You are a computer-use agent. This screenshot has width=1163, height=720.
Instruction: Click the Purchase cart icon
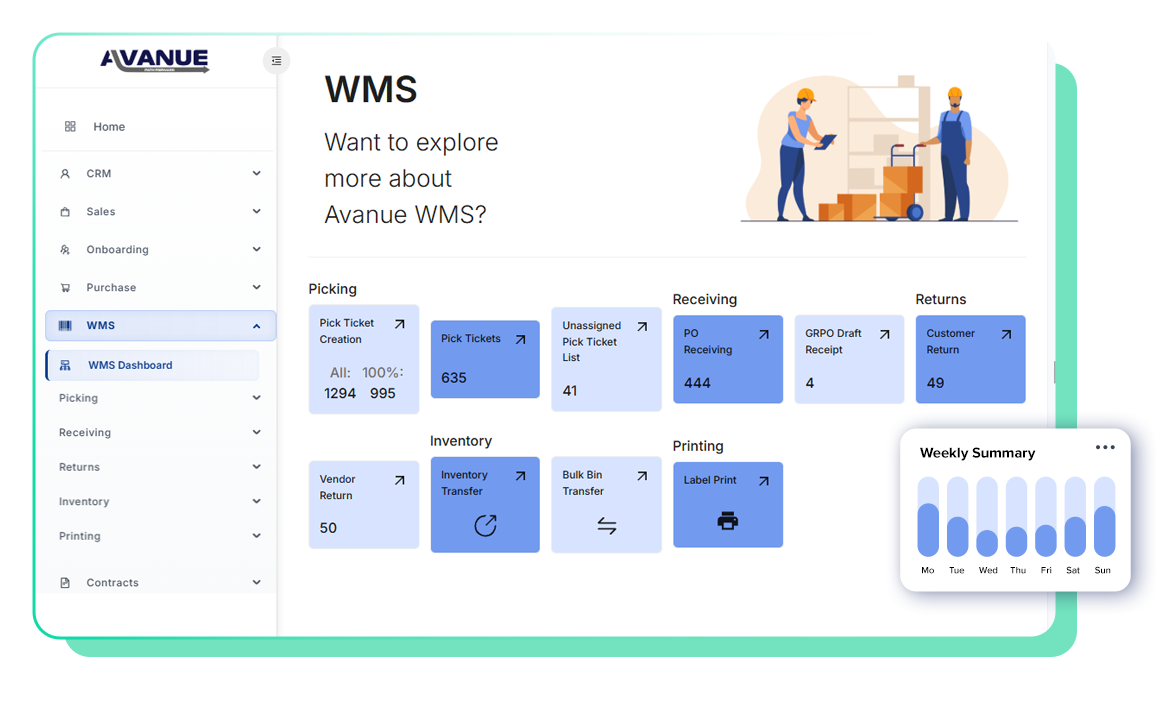coord(65,288)
